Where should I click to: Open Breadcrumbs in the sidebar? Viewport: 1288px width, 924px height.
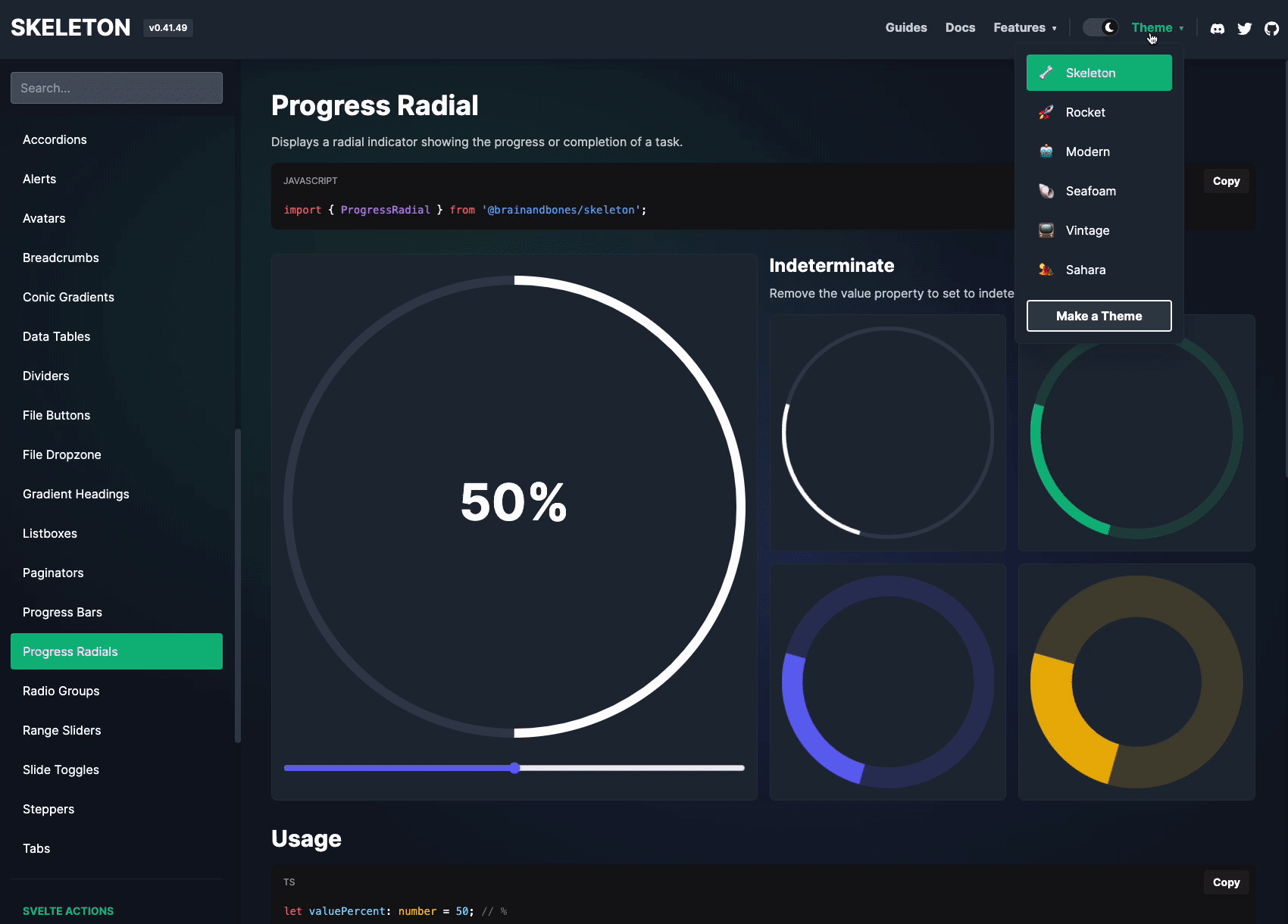tap(117, 258)
